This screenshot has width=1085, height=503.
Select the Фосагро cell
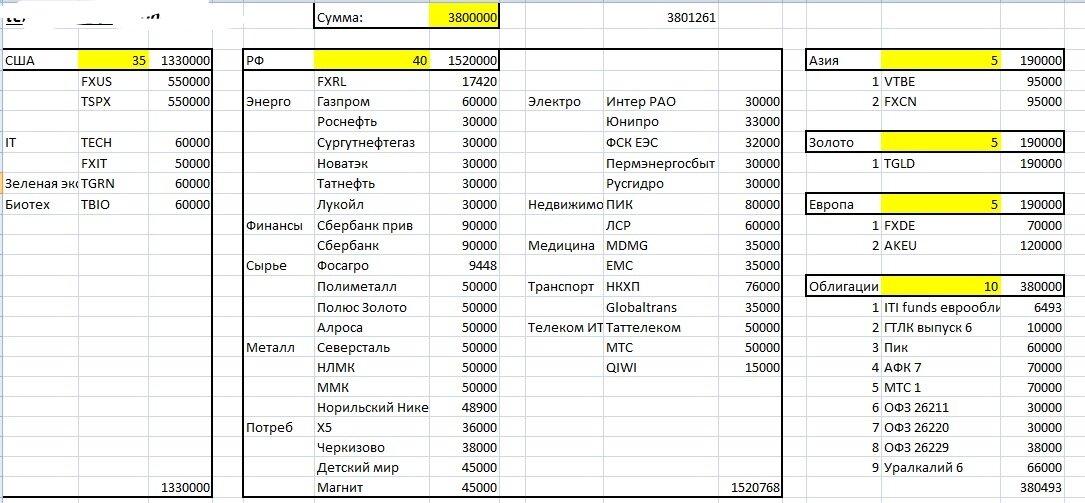point(372,266)
